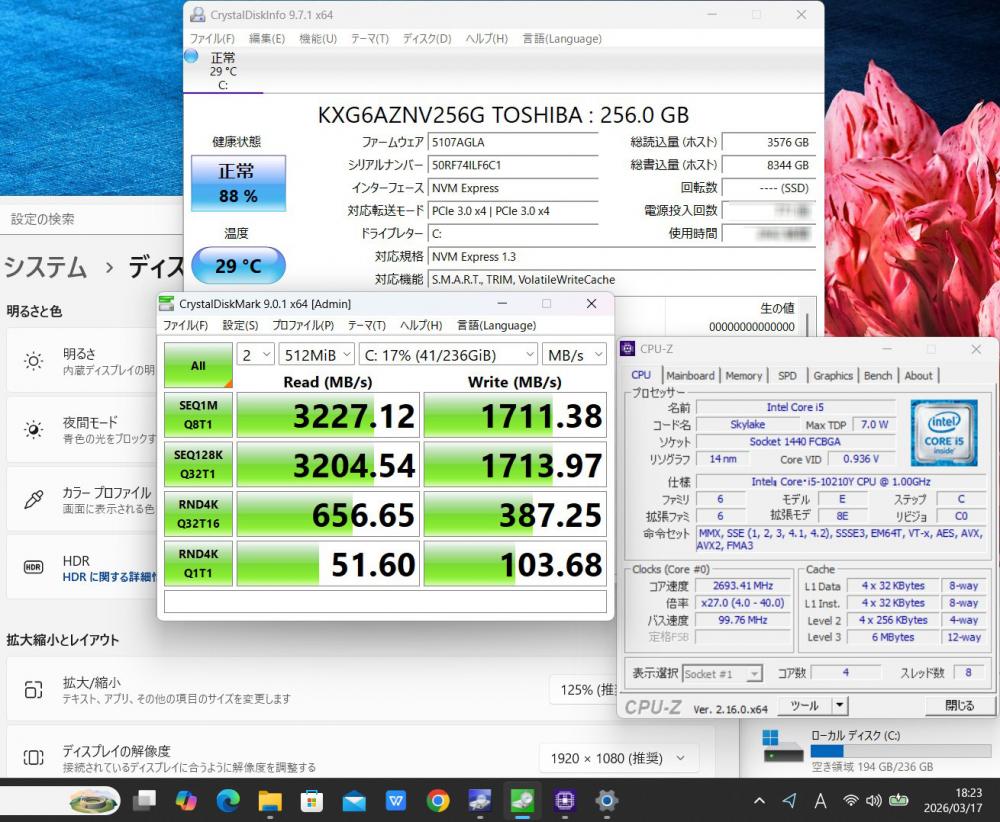Expand the MB/s unit dropdown
Screen dimensions: 1000x822
coord(575,354)
